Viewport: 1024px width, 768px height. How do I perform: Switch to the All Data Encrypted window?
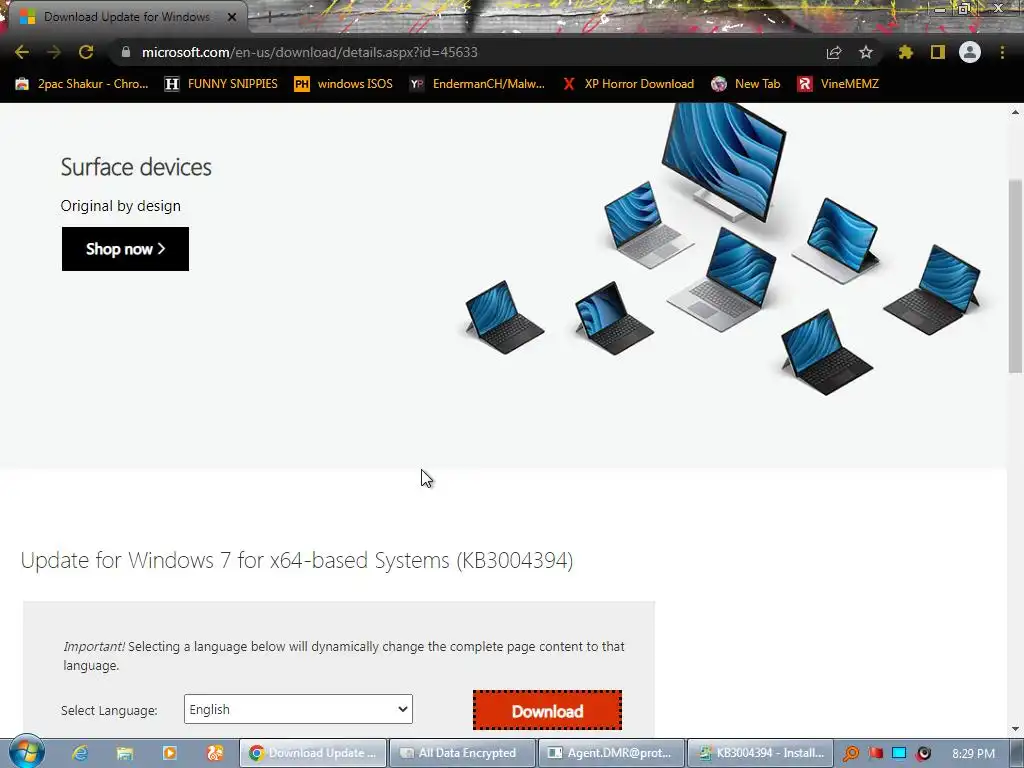click(462, 753)
